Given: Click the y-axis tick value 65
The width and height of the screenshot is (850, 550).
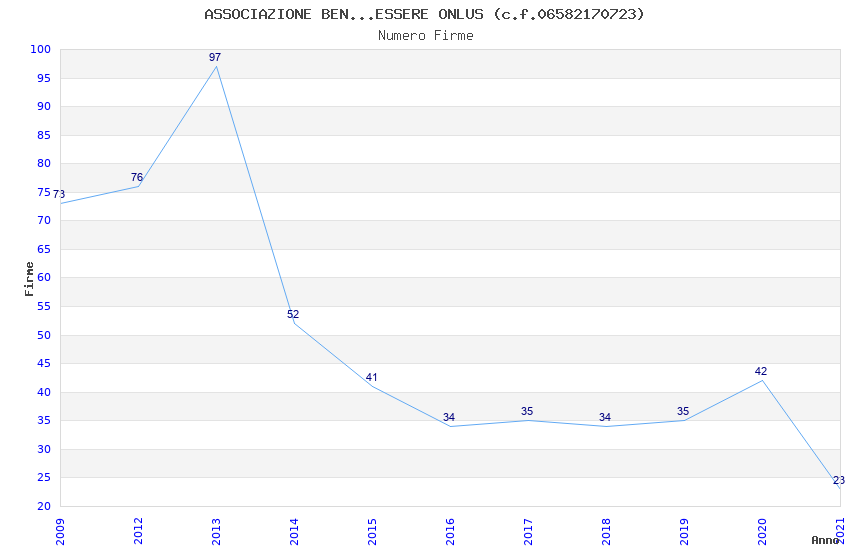Looking at the screenshot, I should 44,249.
